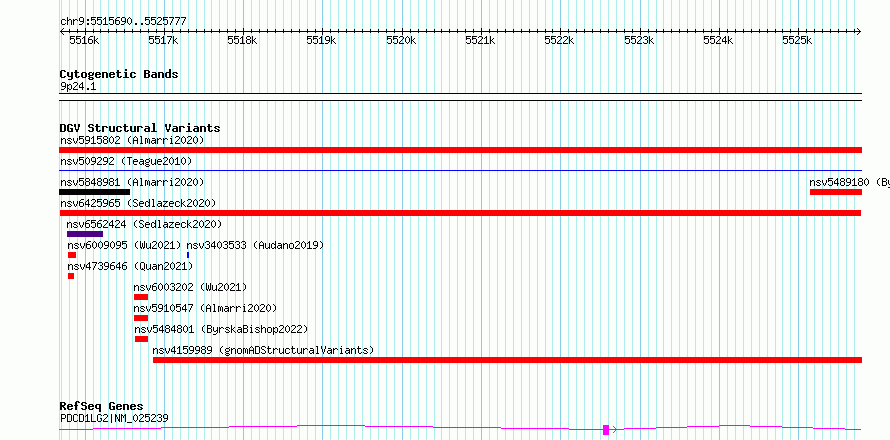The width and height of the screenshot is (890, 440).
Task: Select the black bar under nsv5848981
Action: (95, 192)
